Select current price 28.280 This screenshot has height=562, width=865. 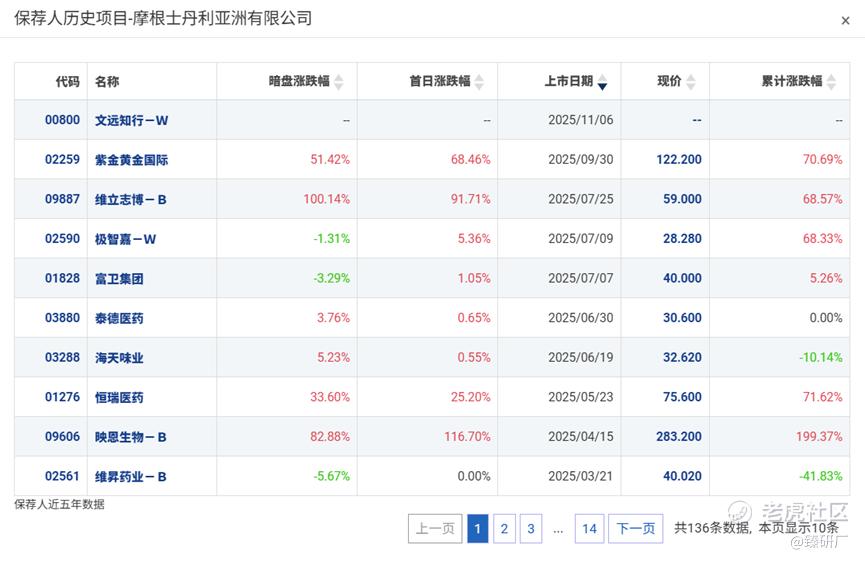(x=682, y=239)
